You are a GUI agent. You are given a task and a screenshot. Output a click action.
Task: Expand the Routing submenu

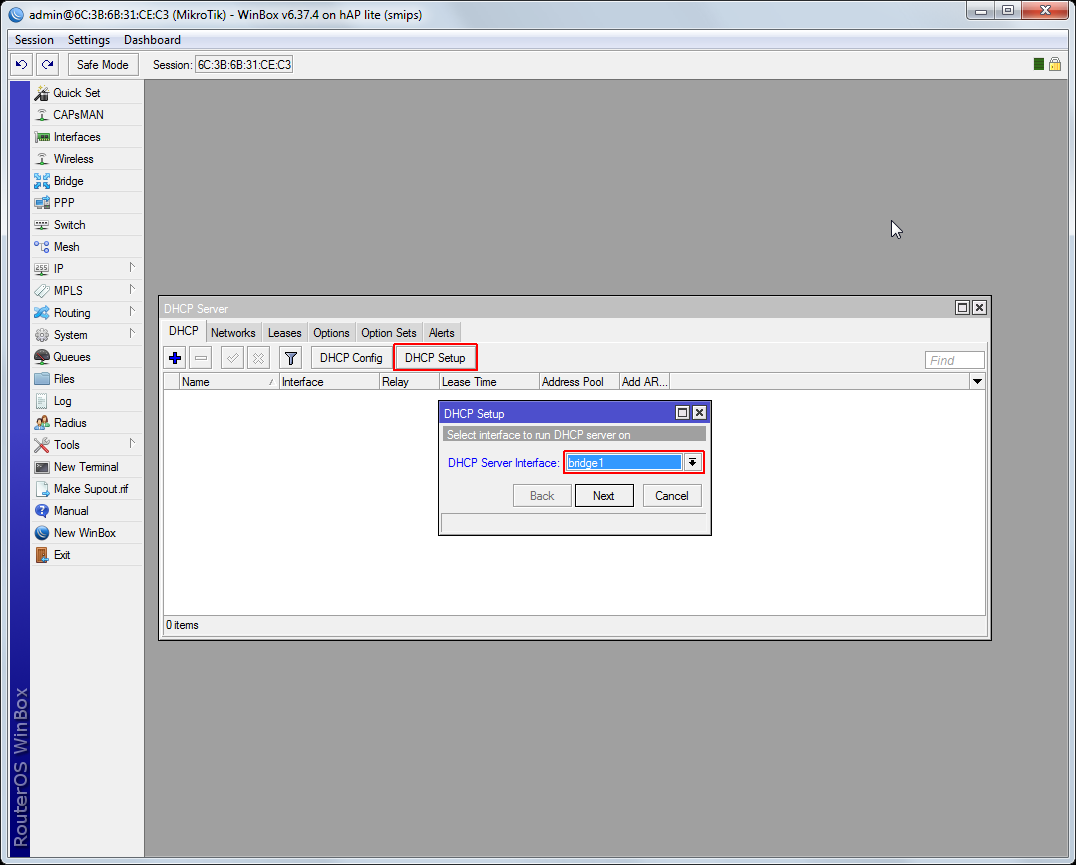(x=72, y=313)
